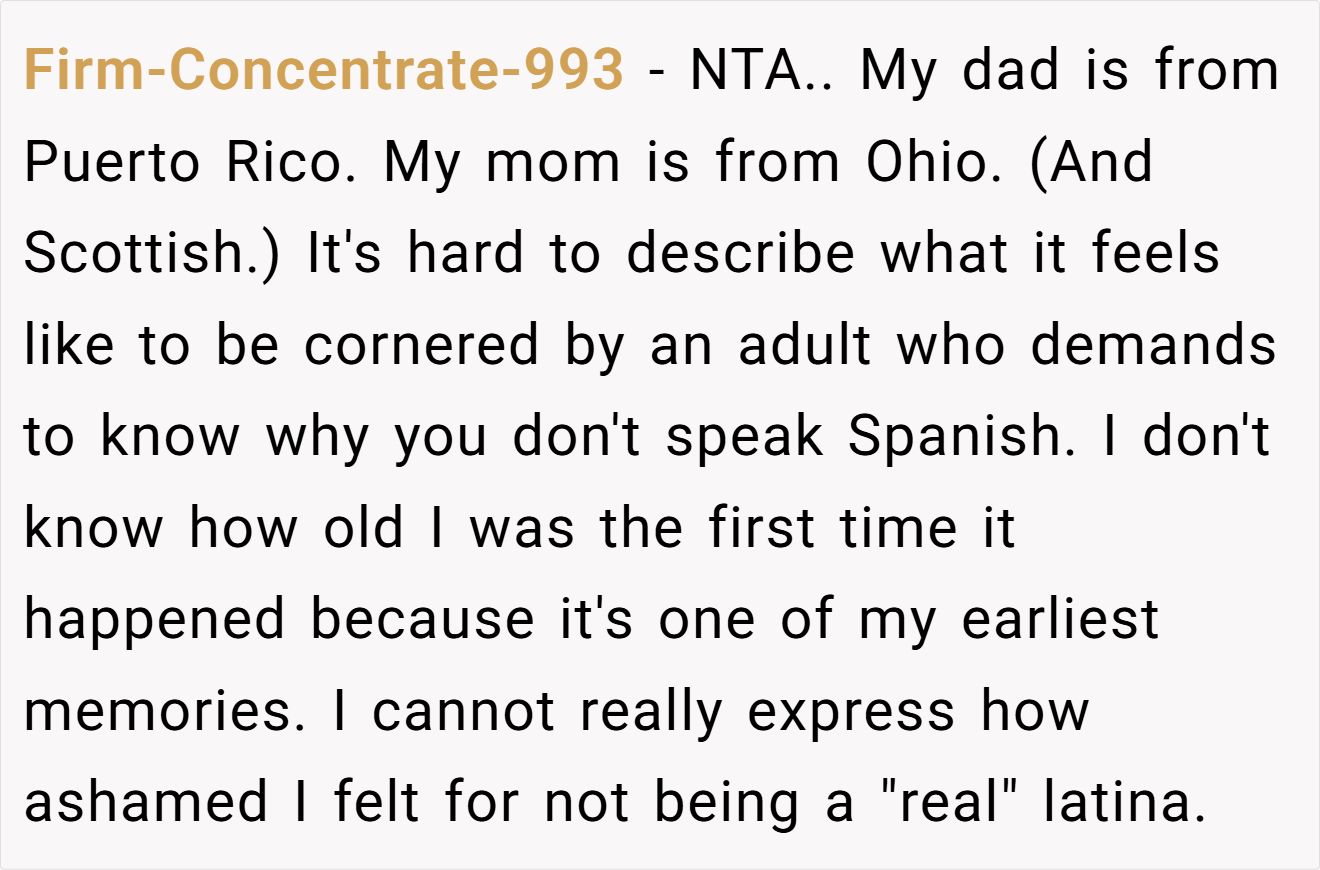This screenshot has width=1320, height=870.
Task: Click the word "demands" at line end
Action: pos(1153,346)
